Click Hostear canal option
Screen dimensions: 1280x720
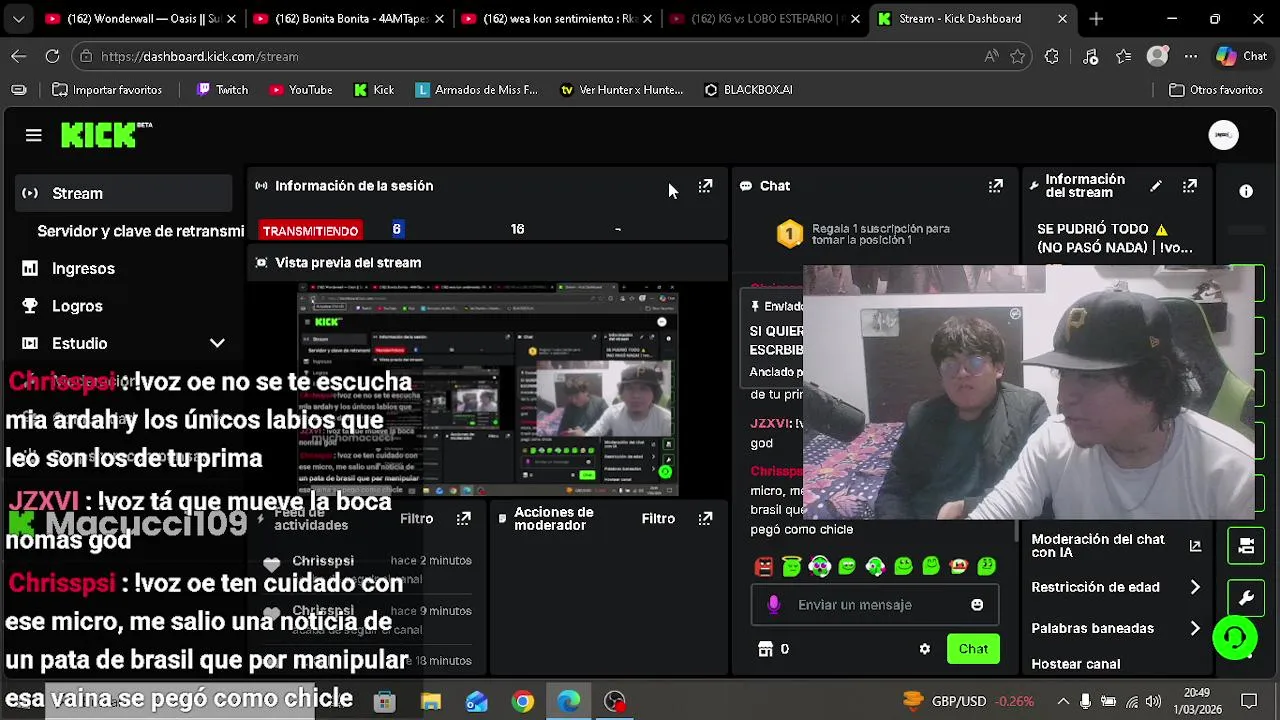[1075, 663]
